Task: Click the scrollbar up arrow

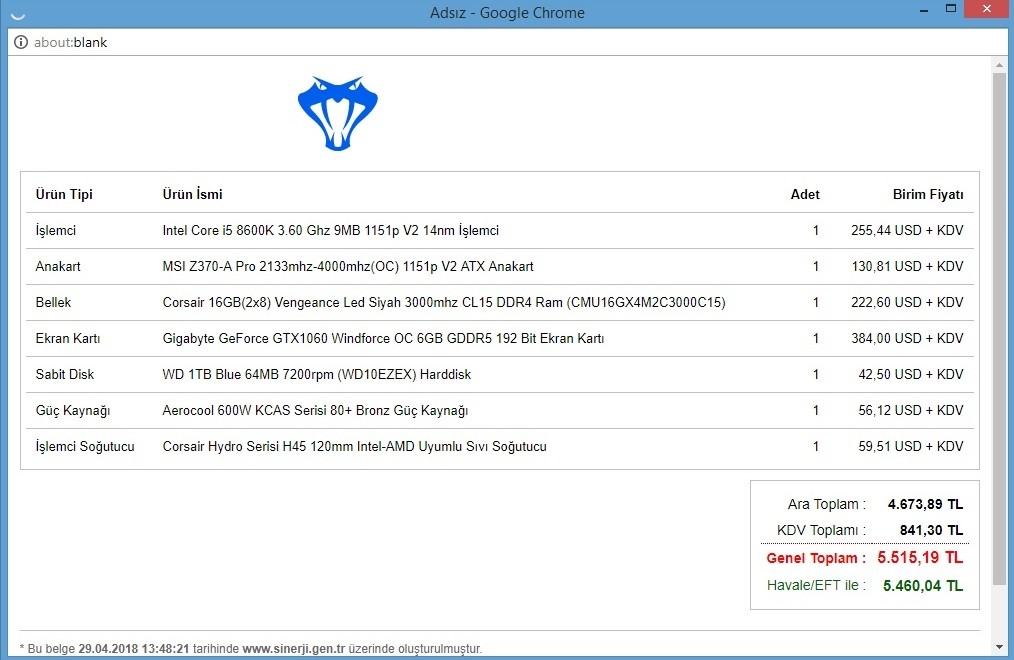Action: pyautogui.click(x=999, y=65)
